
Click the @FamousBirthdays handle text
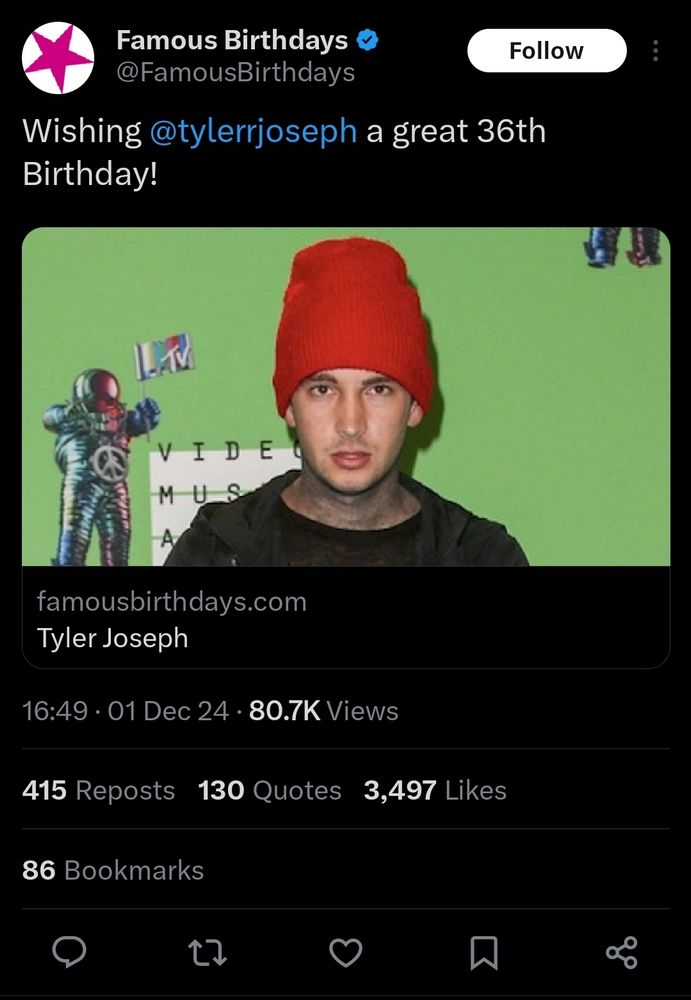click(x=234, y=71)
